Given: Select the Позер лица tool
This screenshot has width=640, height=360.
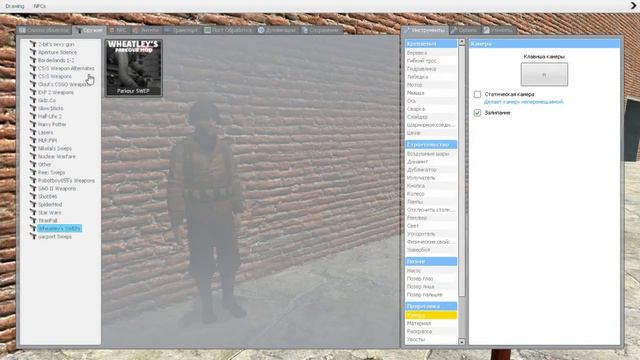Looking at the screenshot, I should [431, 287].
